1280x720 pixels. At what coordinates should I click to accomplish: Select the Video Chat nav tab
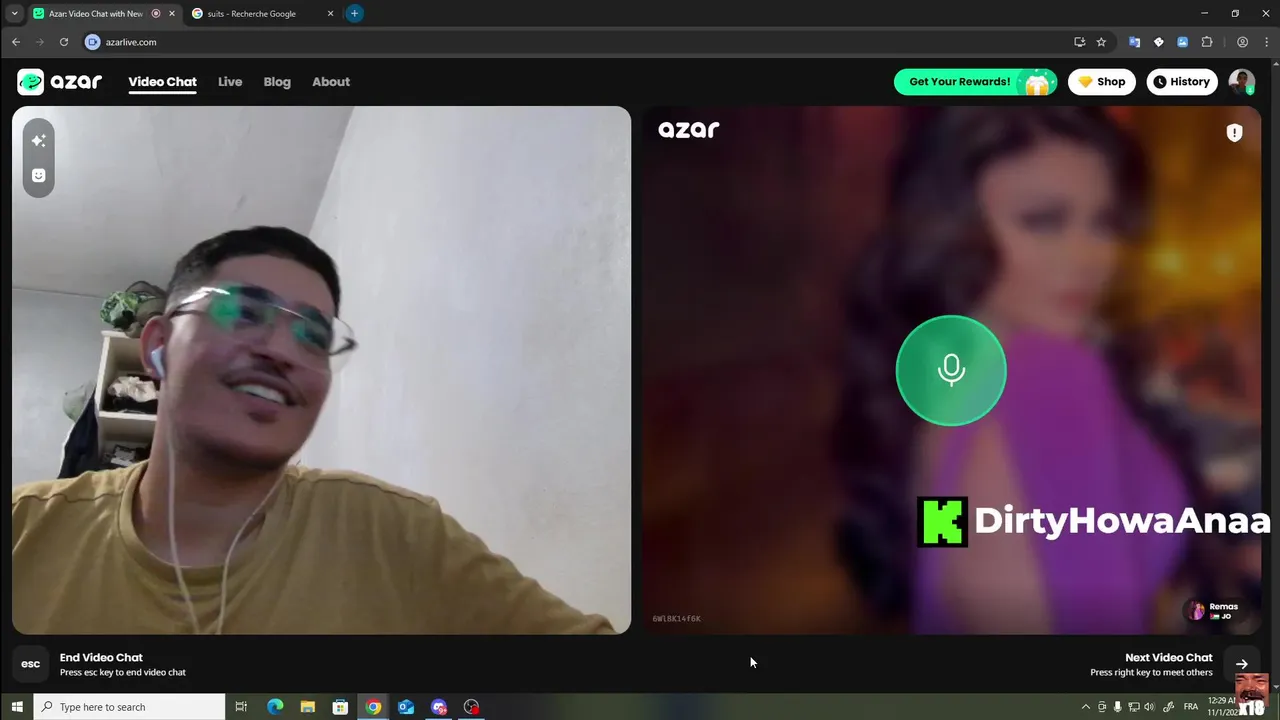tap(162, 82)
